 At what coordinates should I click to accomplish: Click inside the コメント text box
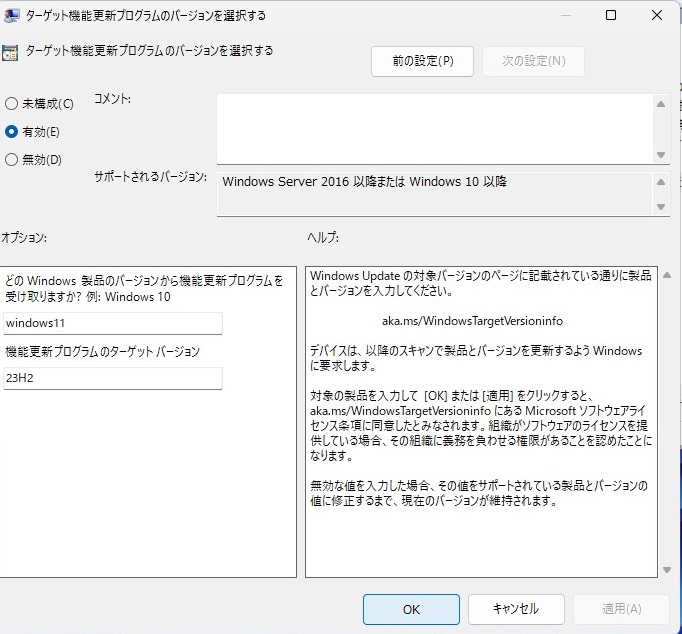point(435,127)
